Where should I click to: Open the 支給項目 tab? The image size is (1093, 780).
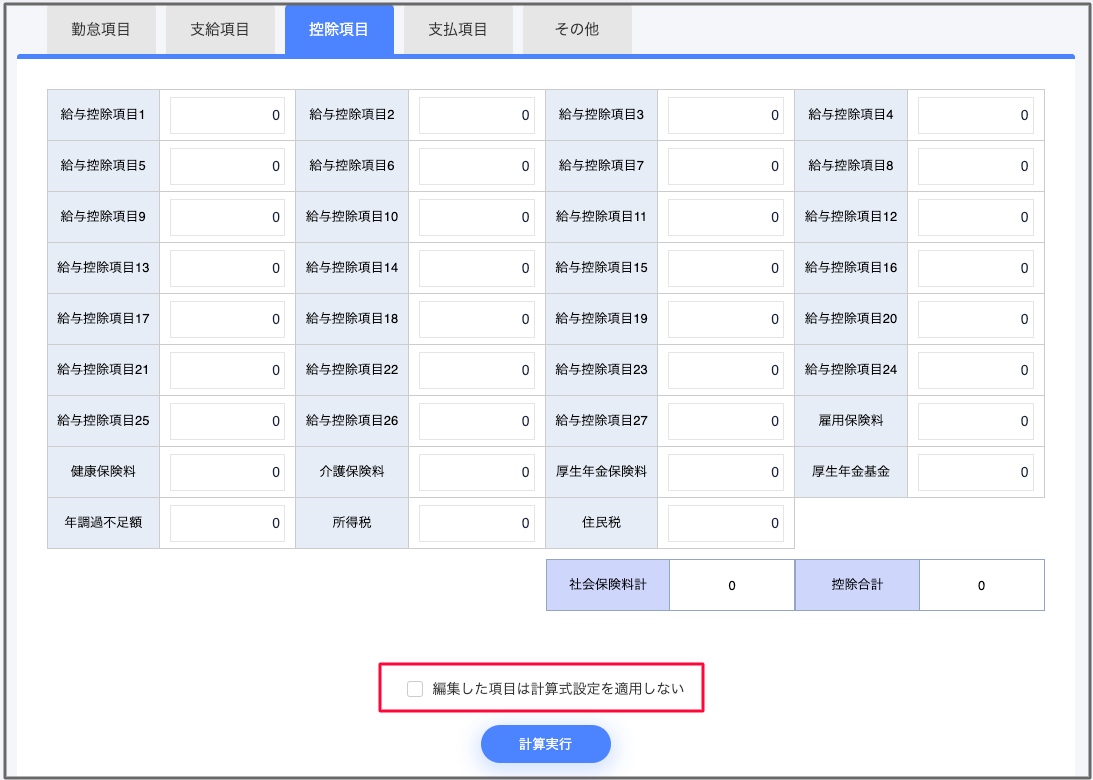tap(220, 29)
